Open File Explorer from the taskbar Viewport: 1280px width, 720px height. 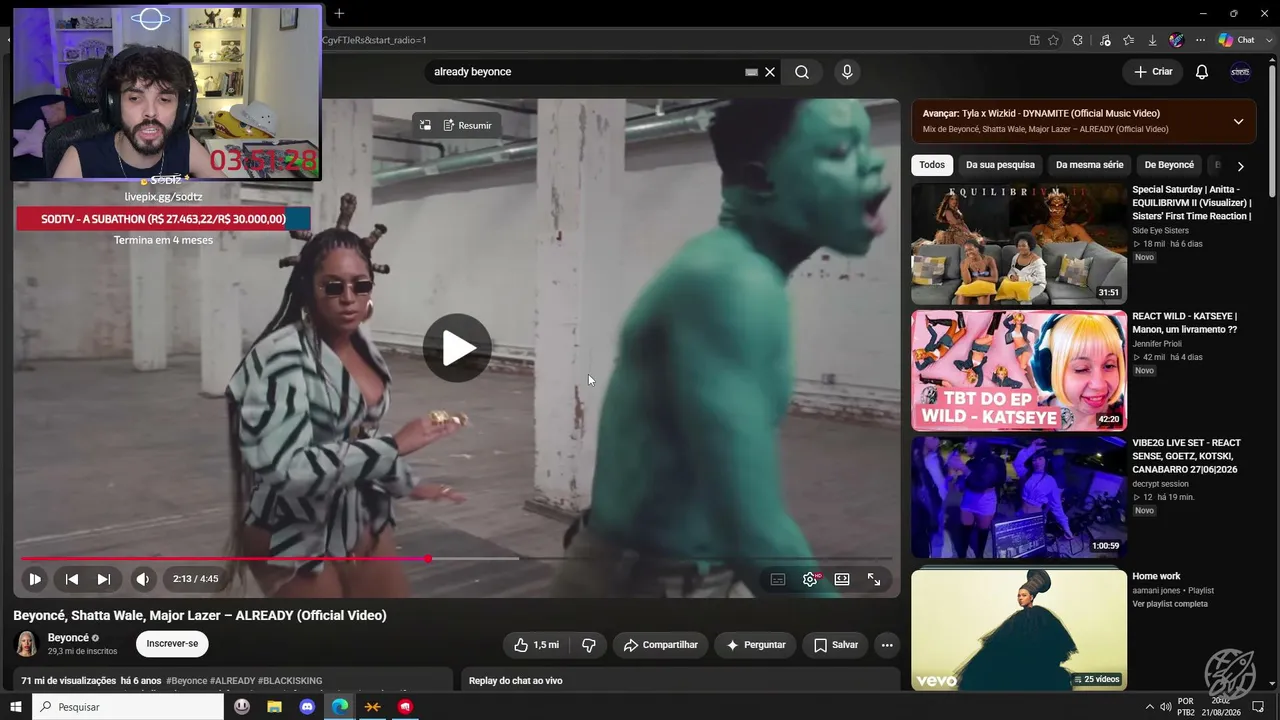[274, 707]
